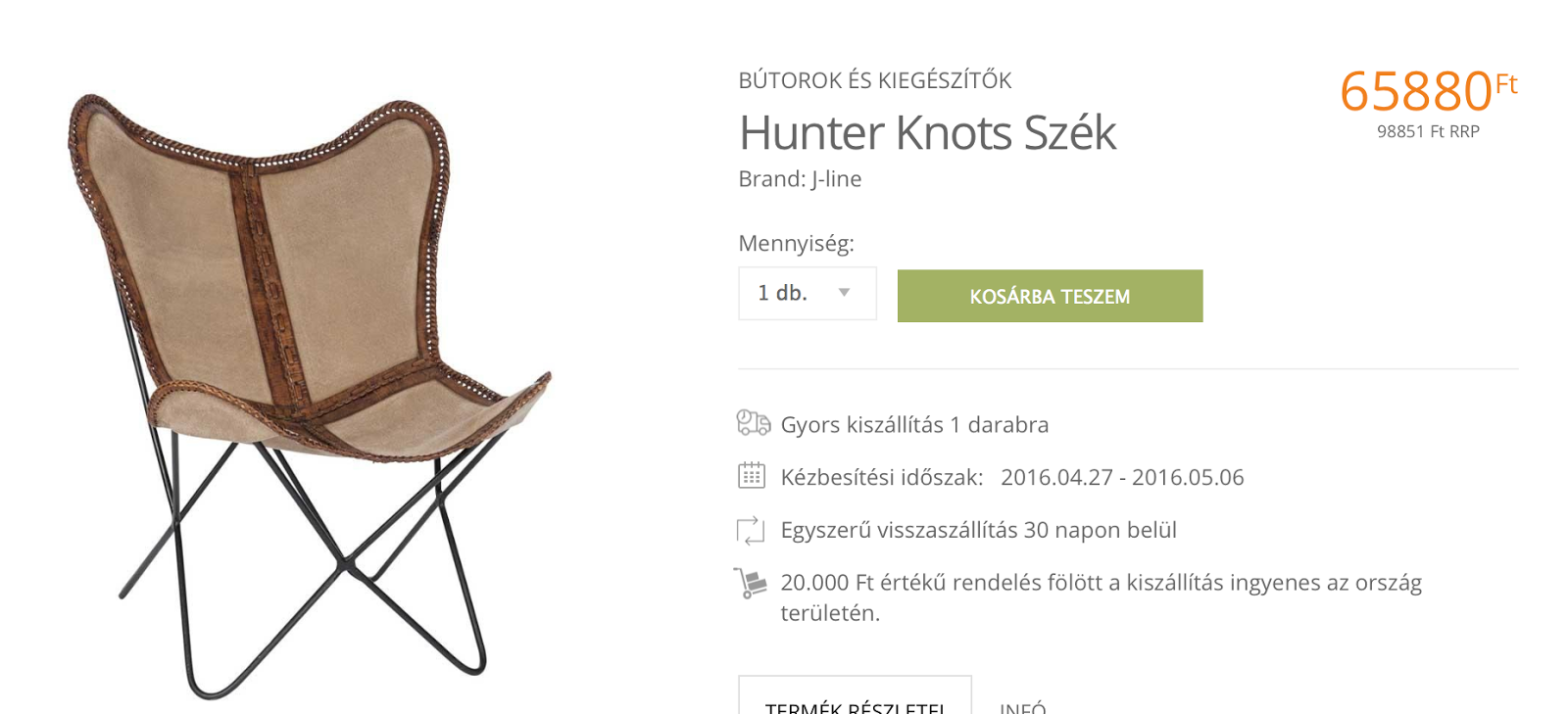Image resolution: width=1568 pixels, height=714 pixels.
Task: Click 'Egyszerű visszaszállítás 30 napon belül' text
Action: coord(978,530)
